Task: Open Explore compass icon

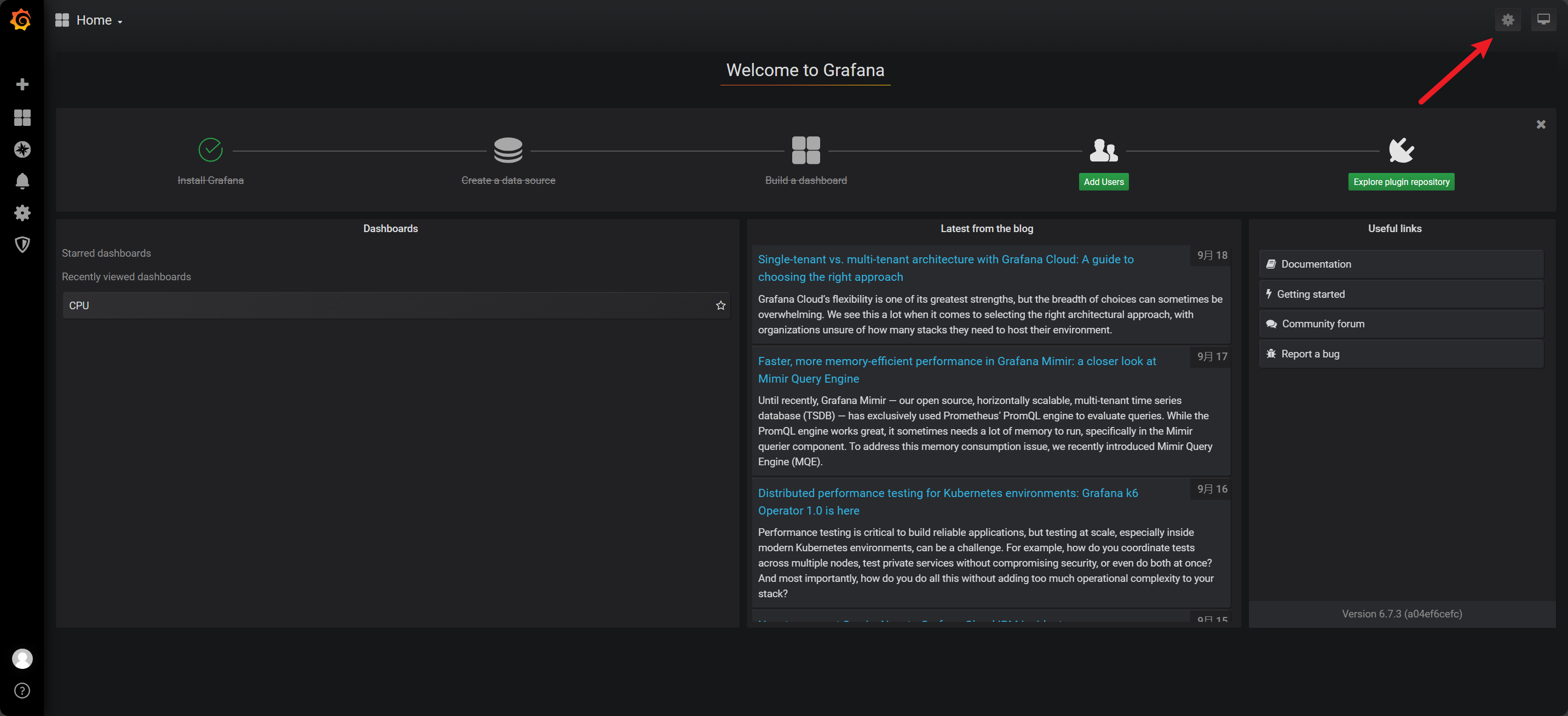Action: point(22,149)
